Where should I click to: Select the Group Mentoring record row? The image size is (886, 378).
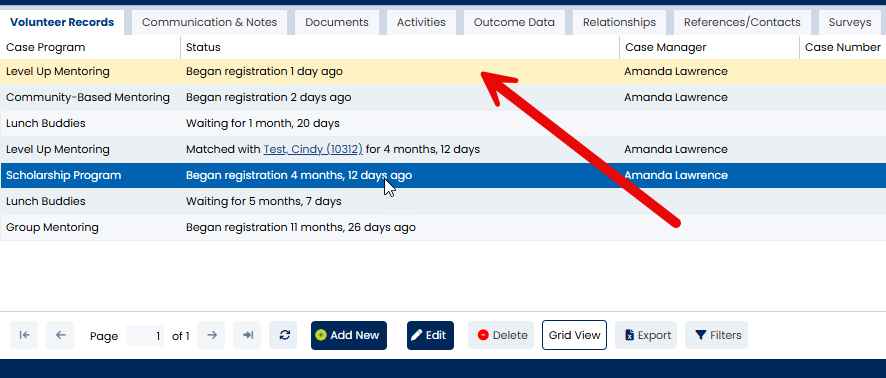coord(443,227)
